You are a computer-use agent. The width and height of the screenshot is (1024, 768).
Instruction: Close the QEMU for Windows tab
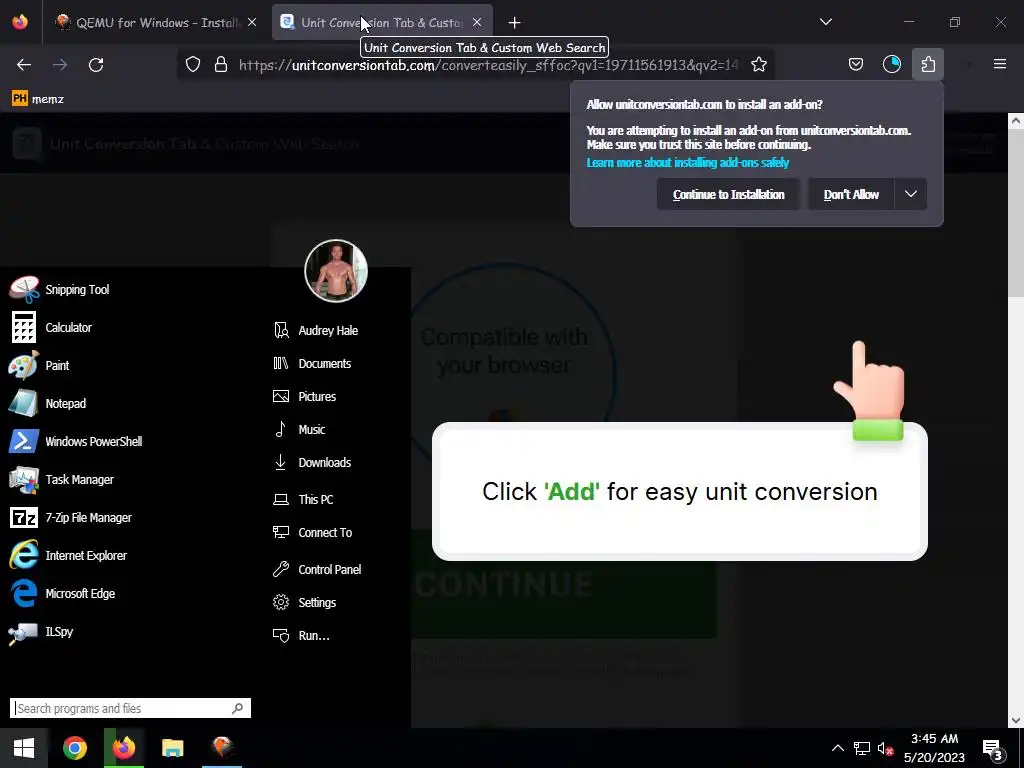point(252,22)
